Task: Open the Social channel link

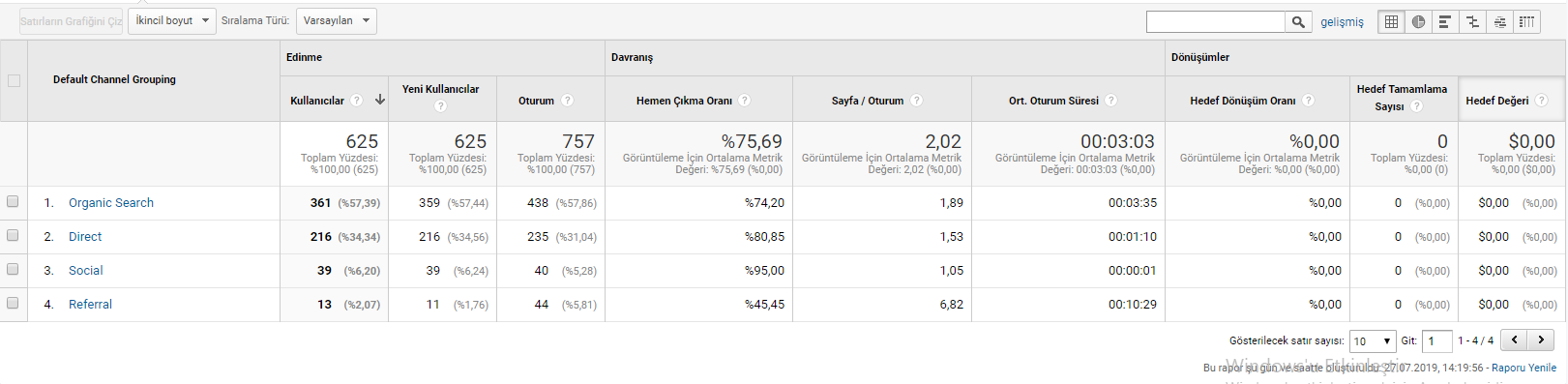Action: click(85, 271)
